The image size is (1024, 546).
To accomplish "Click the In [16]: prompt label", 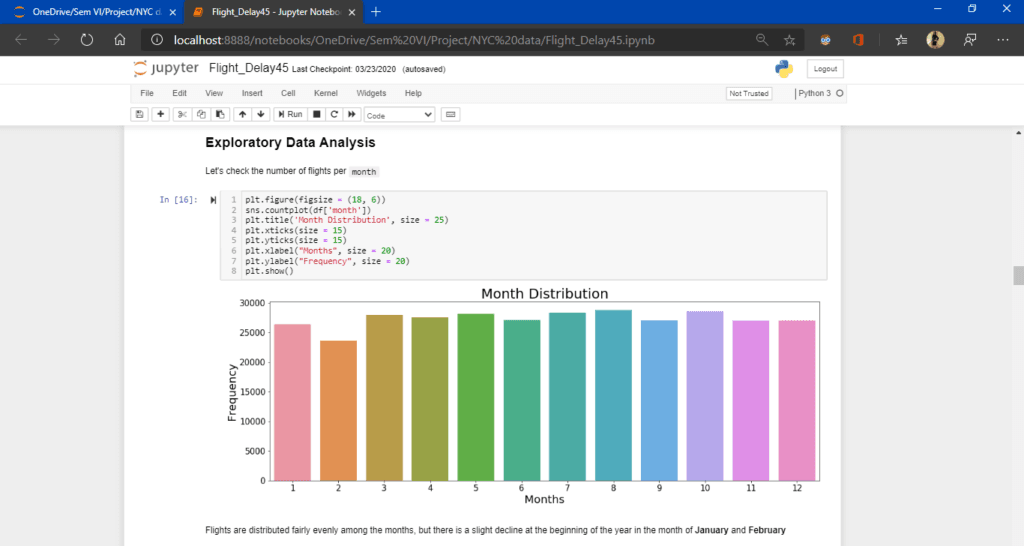I will click(178, 200).
